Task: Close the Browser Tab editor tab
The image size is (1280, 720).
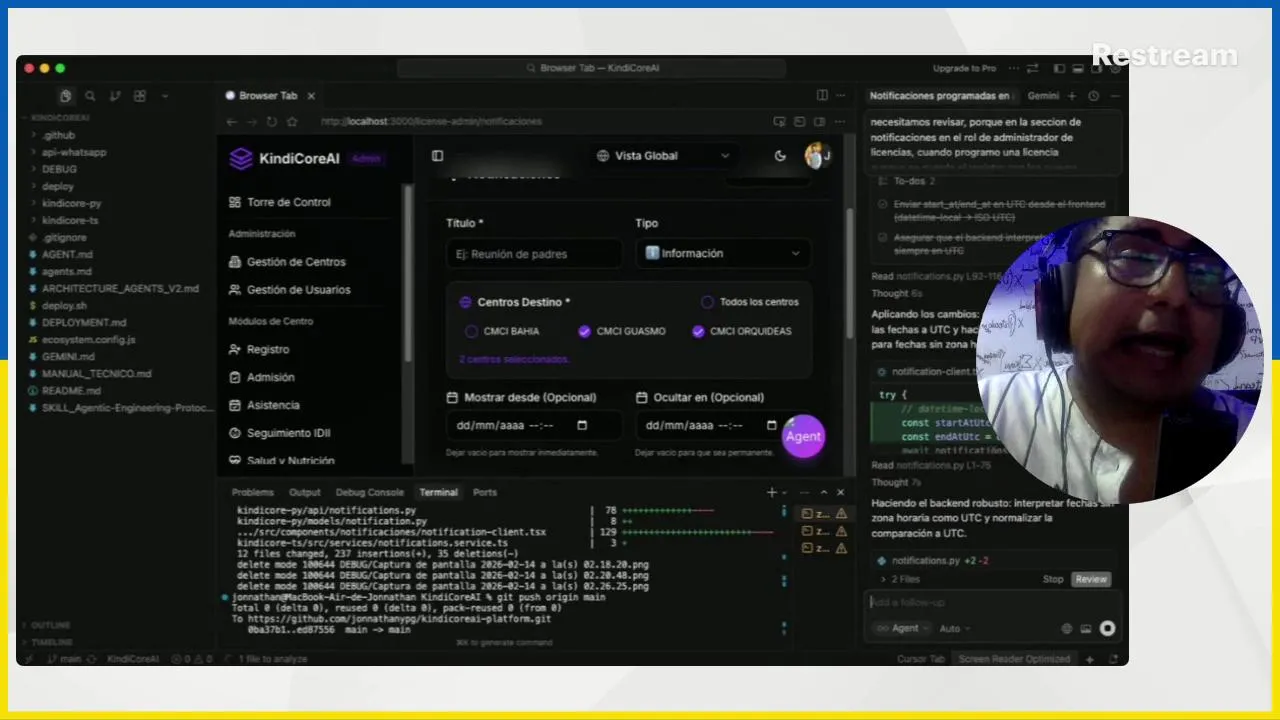Action: 311,96
